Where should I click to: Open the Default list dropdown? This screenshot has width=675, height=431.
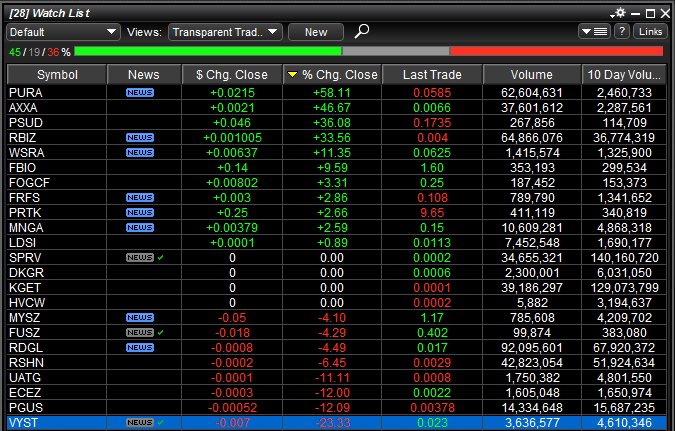click(63, 32)
